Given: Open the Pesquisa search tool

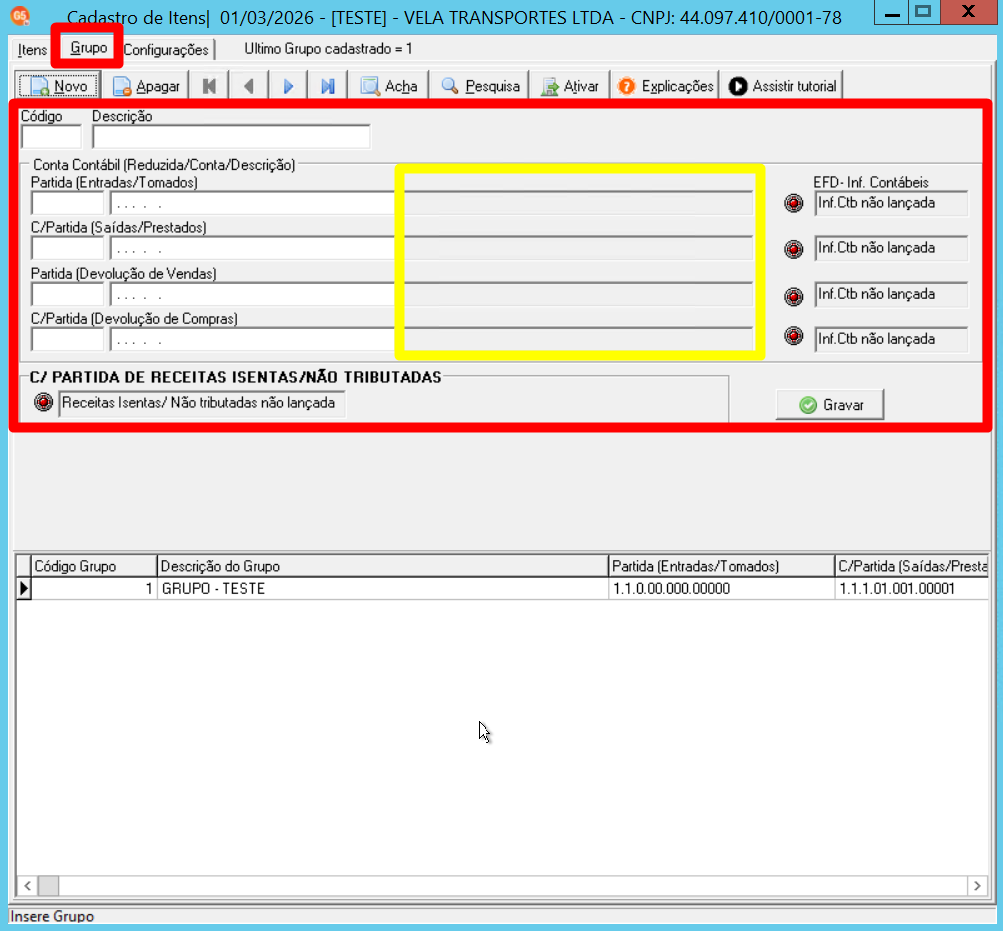Looking at the screenshot, I should pos(480,86).
